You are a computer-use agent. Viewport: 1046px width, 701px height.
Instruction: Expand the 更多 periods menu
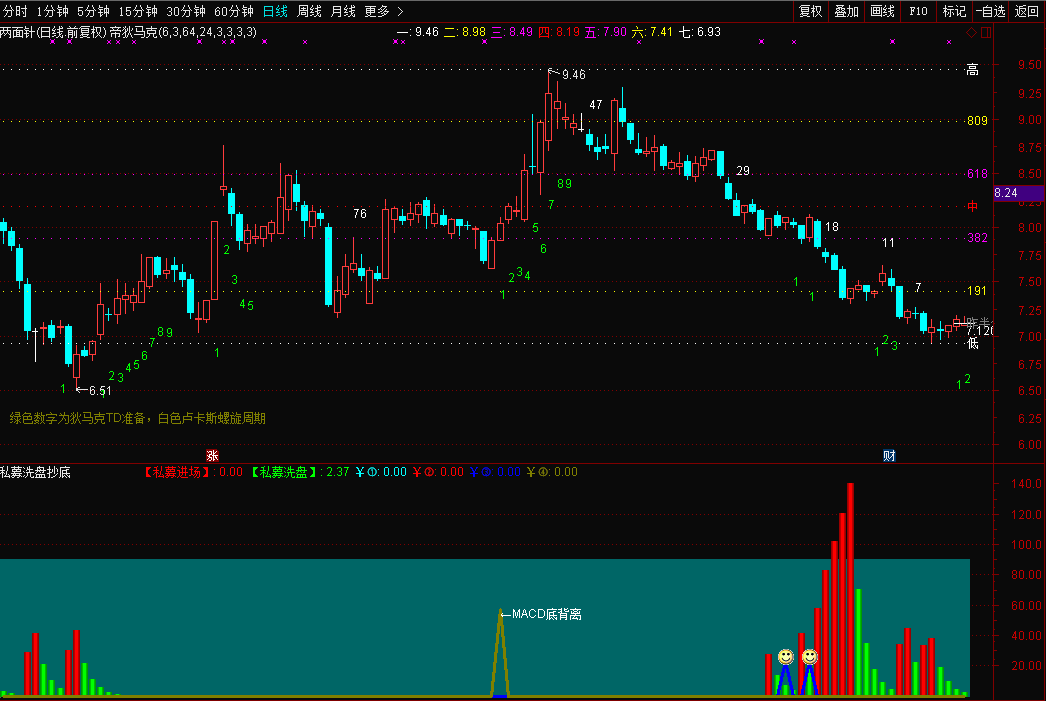[x=384, y=11]
